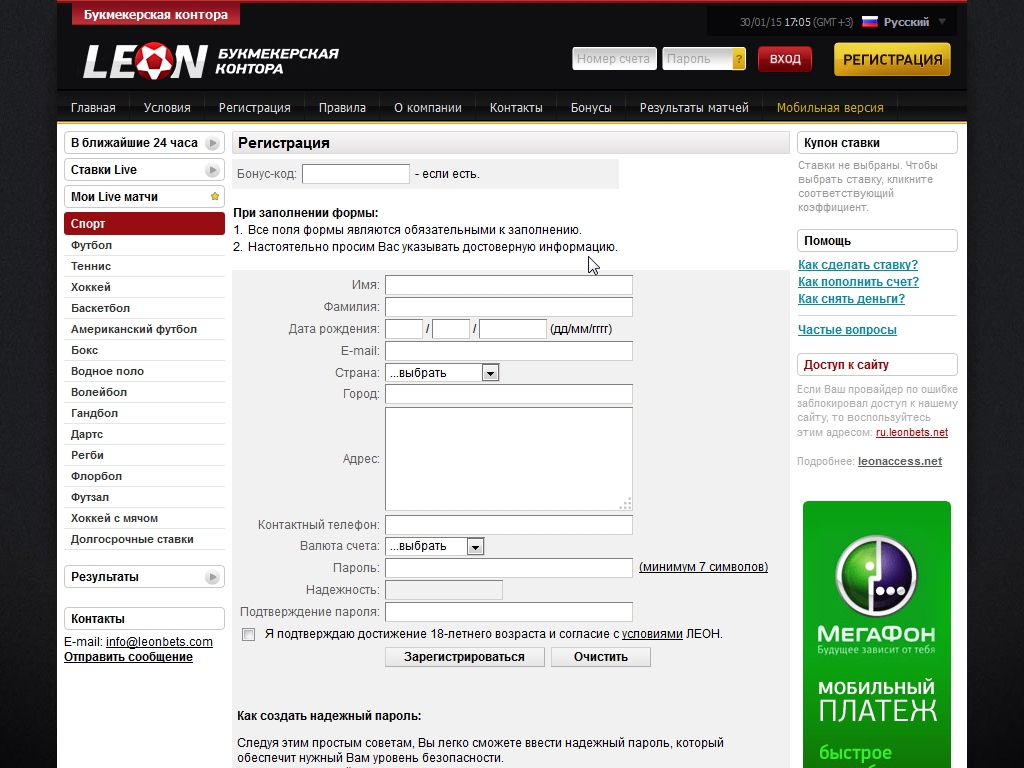Click the arrow icon next to Результаты
The image size is (1024, 768).
pyautogui.click(x=212, y=577)
